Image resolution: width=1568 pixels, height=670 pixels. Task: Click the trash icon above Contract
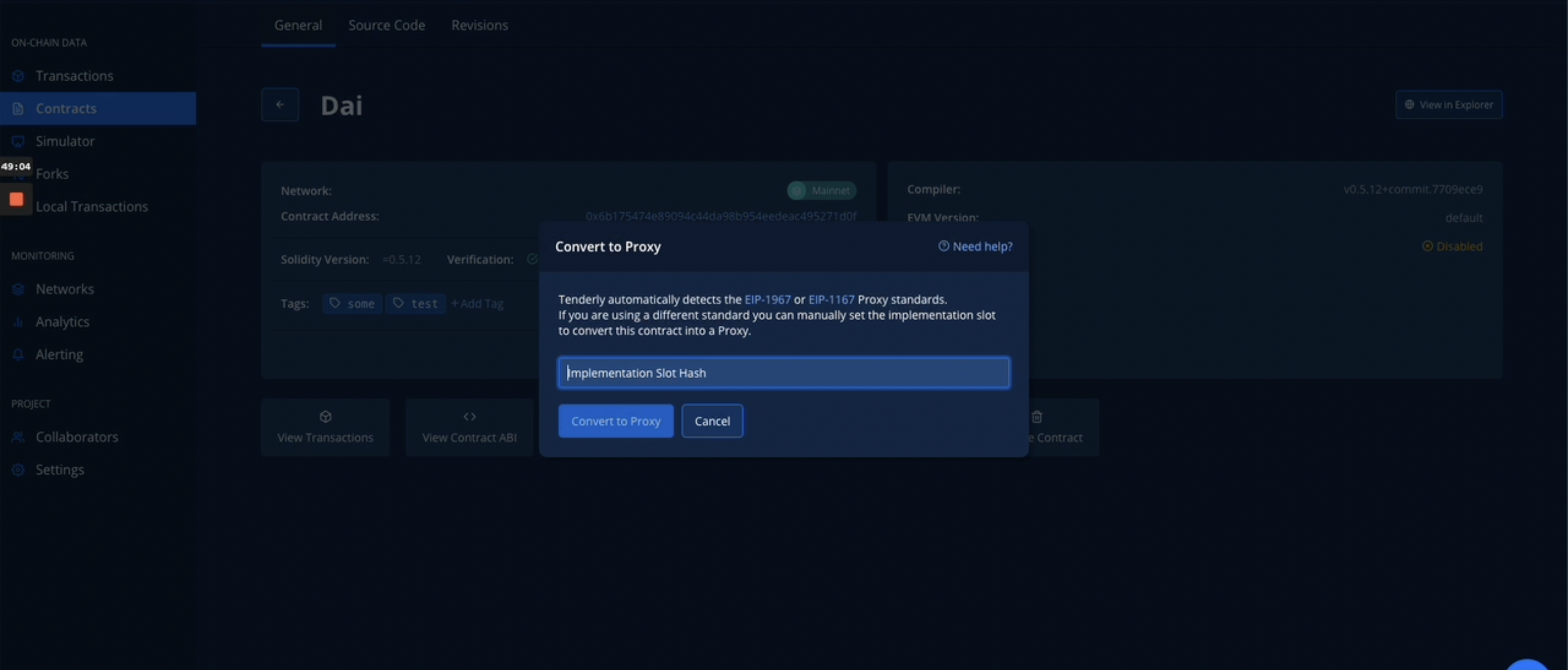click(1037, 417)
